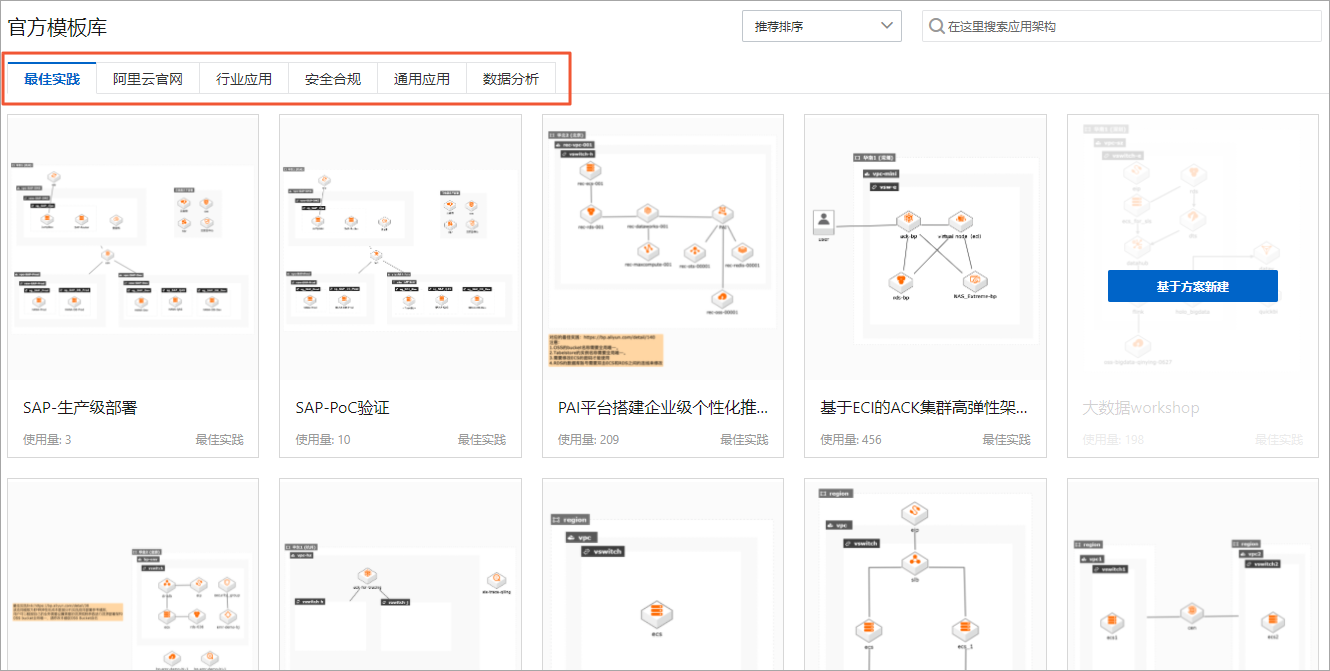Click the 使用量: 10 text

(x=323, y=439)
